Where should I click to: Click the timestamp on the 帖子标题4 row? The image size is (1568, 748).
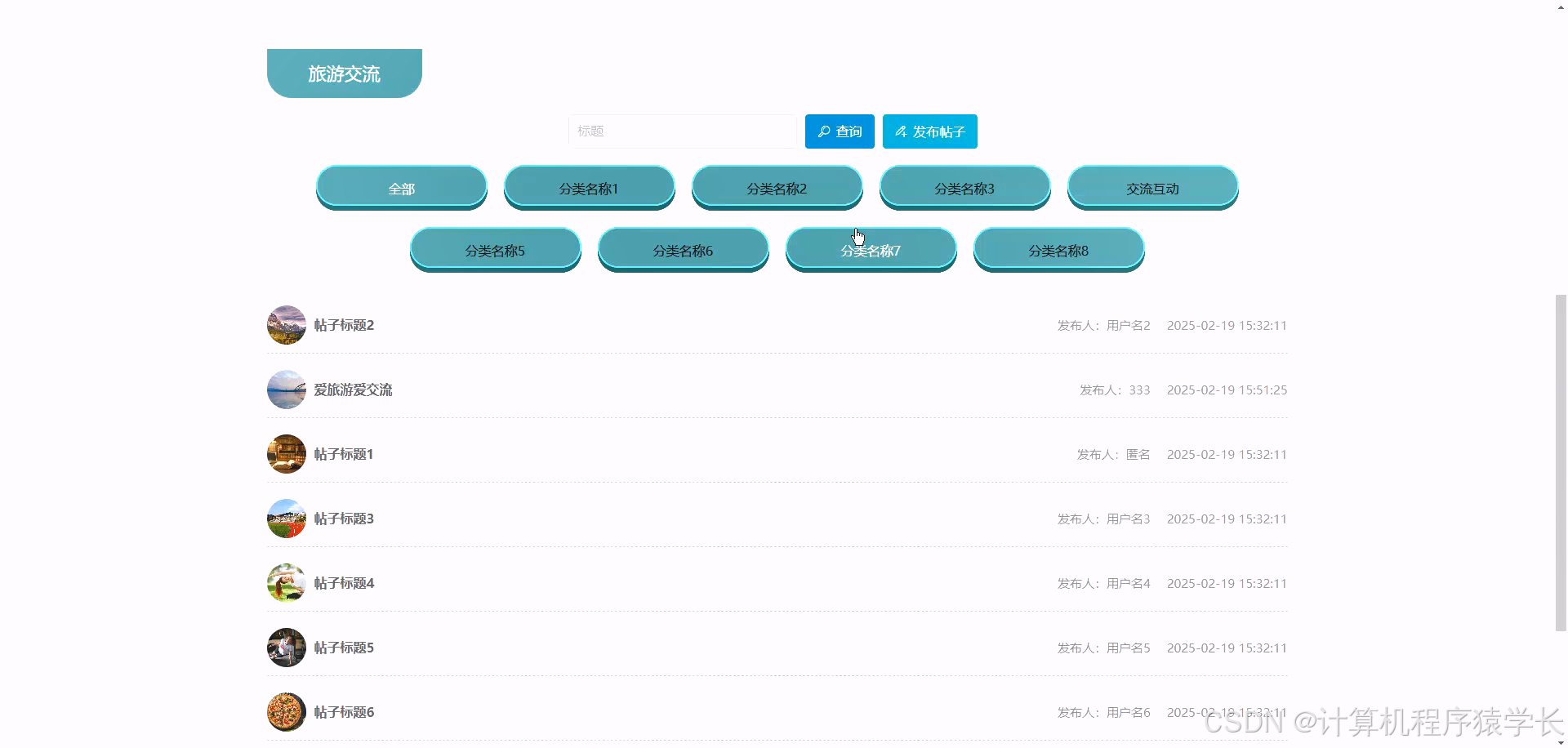pos(1227,583)
